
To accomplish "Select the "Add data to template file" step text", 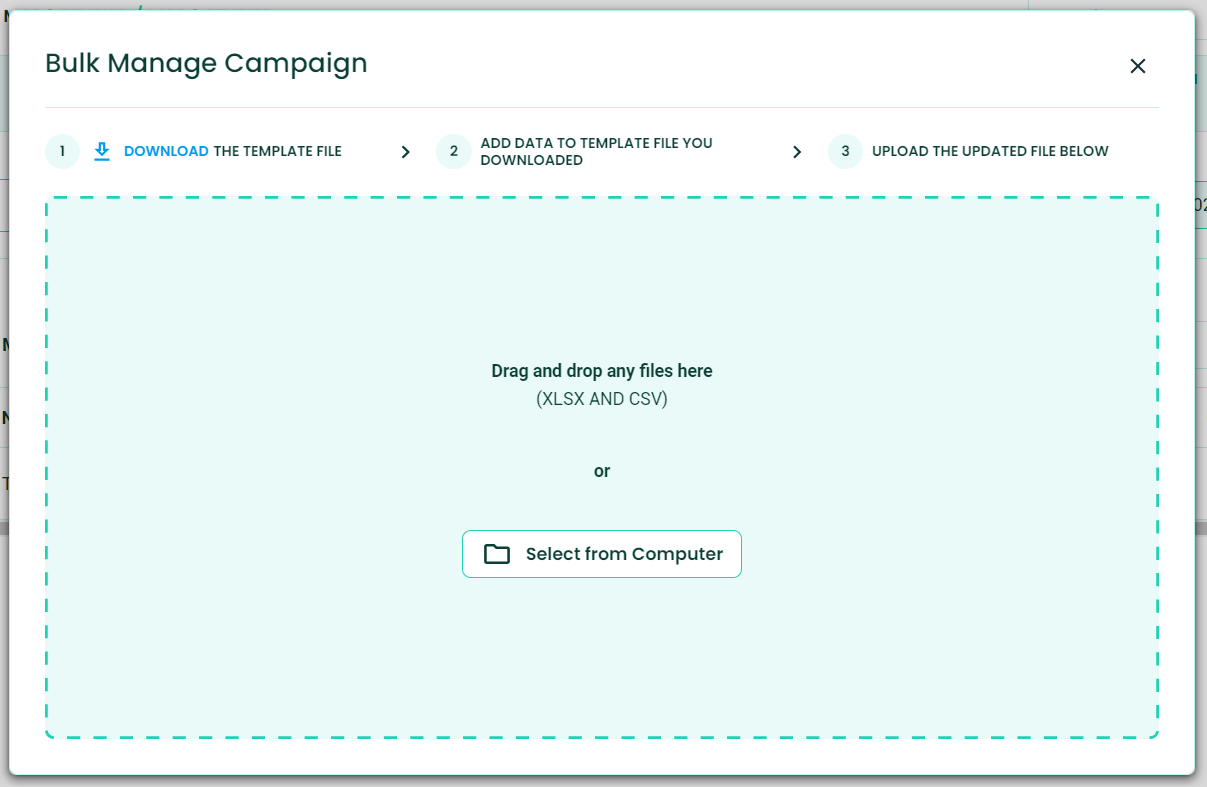I will (x=596, y=152).
